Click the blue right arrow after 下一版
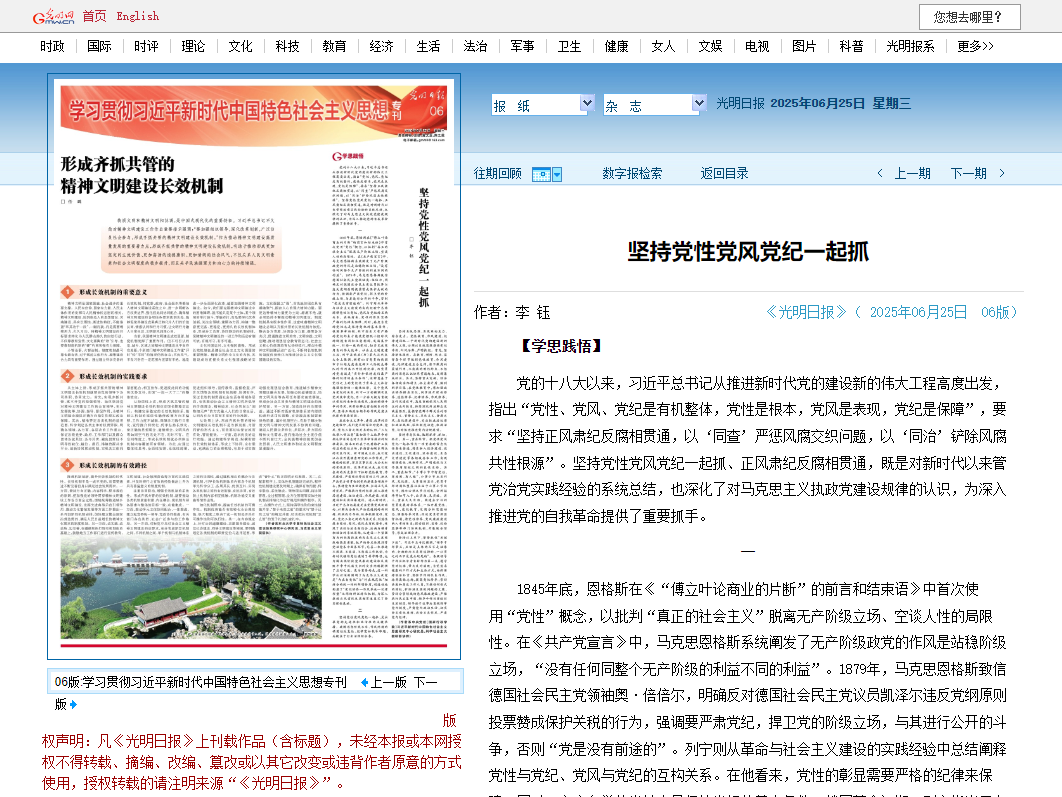Screen dimensions: 1062x797 73,704
